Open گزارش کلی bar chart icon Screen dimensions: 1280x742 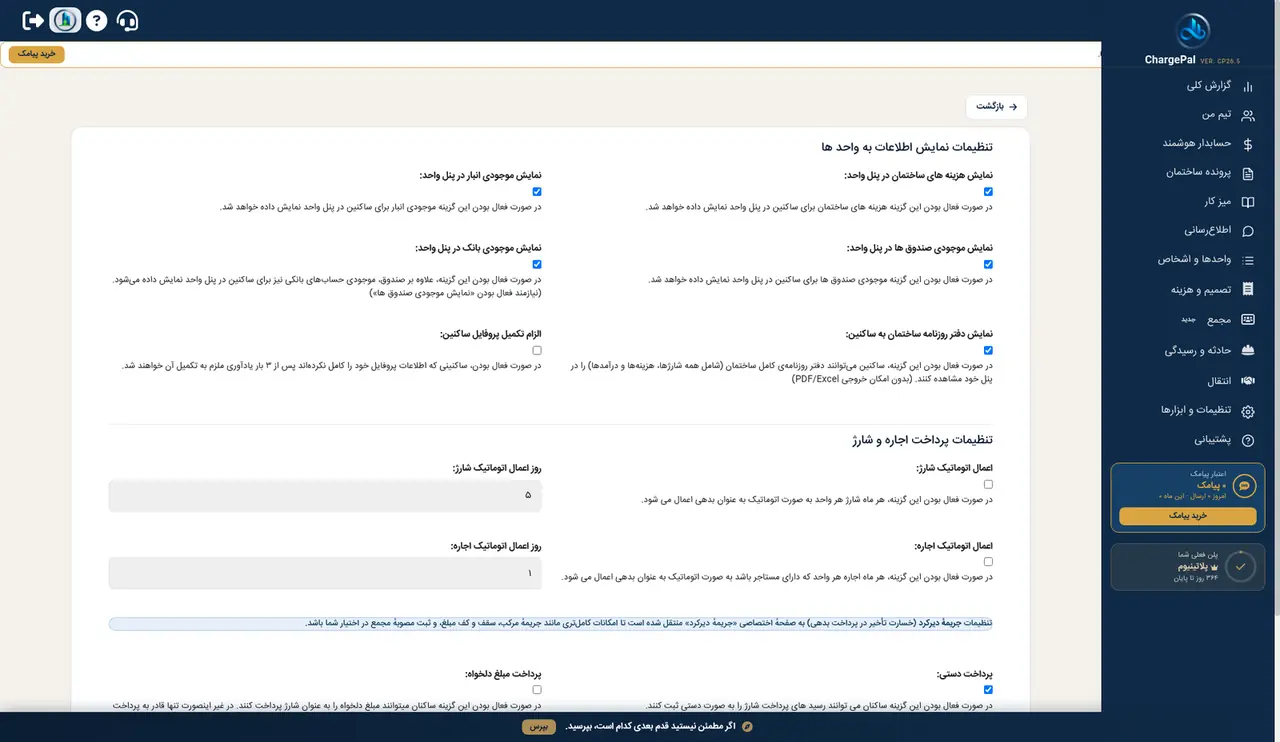point(1247,86)
